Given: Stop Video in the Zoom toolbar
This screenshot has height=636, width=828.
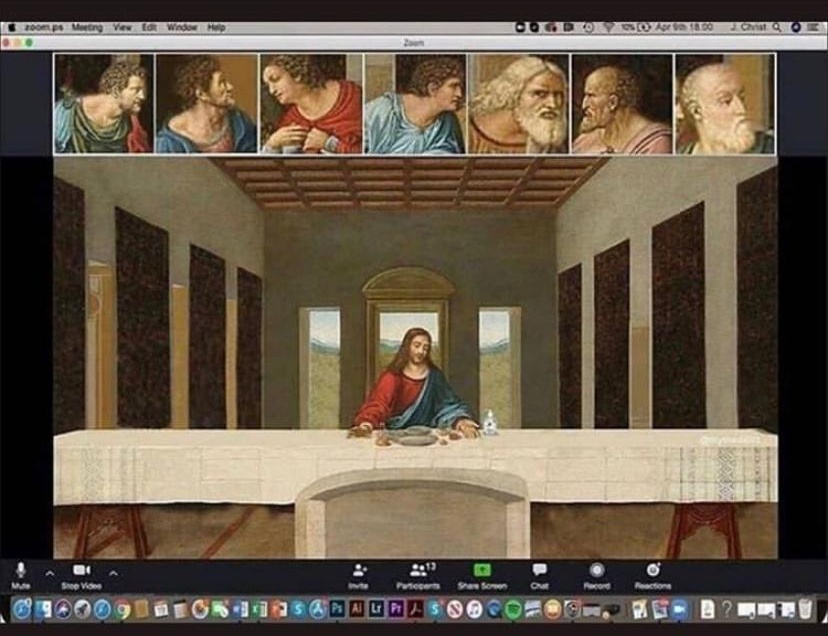Looking at the screenshot, I should pos(81,575).
